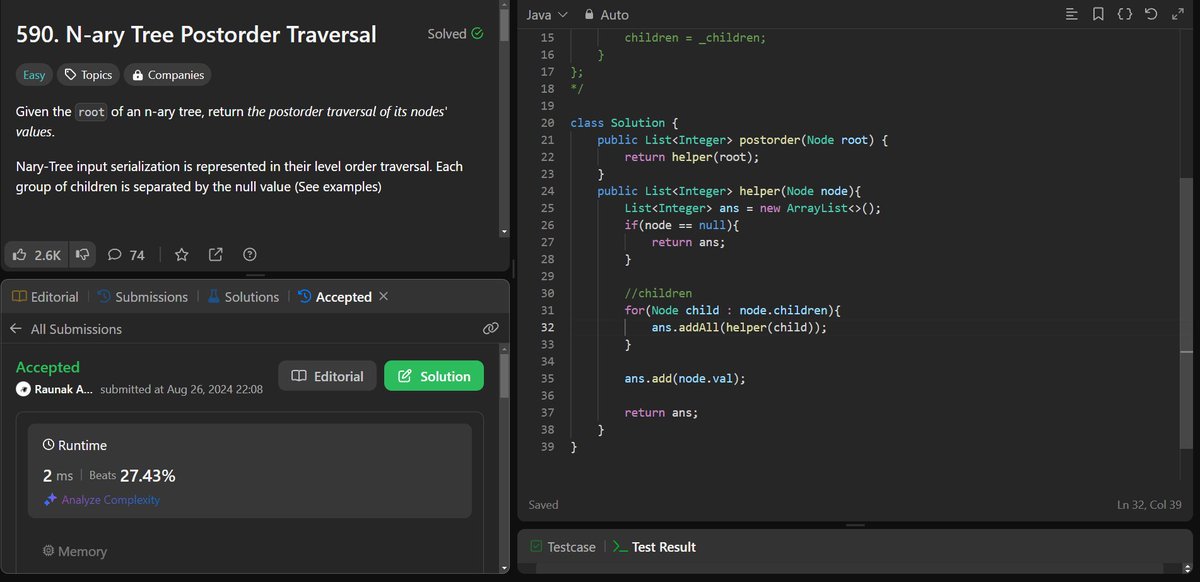Click the bookmark icon in editor toolbar
Viewport: 1200px width, 582px height.
[1098, 15]
